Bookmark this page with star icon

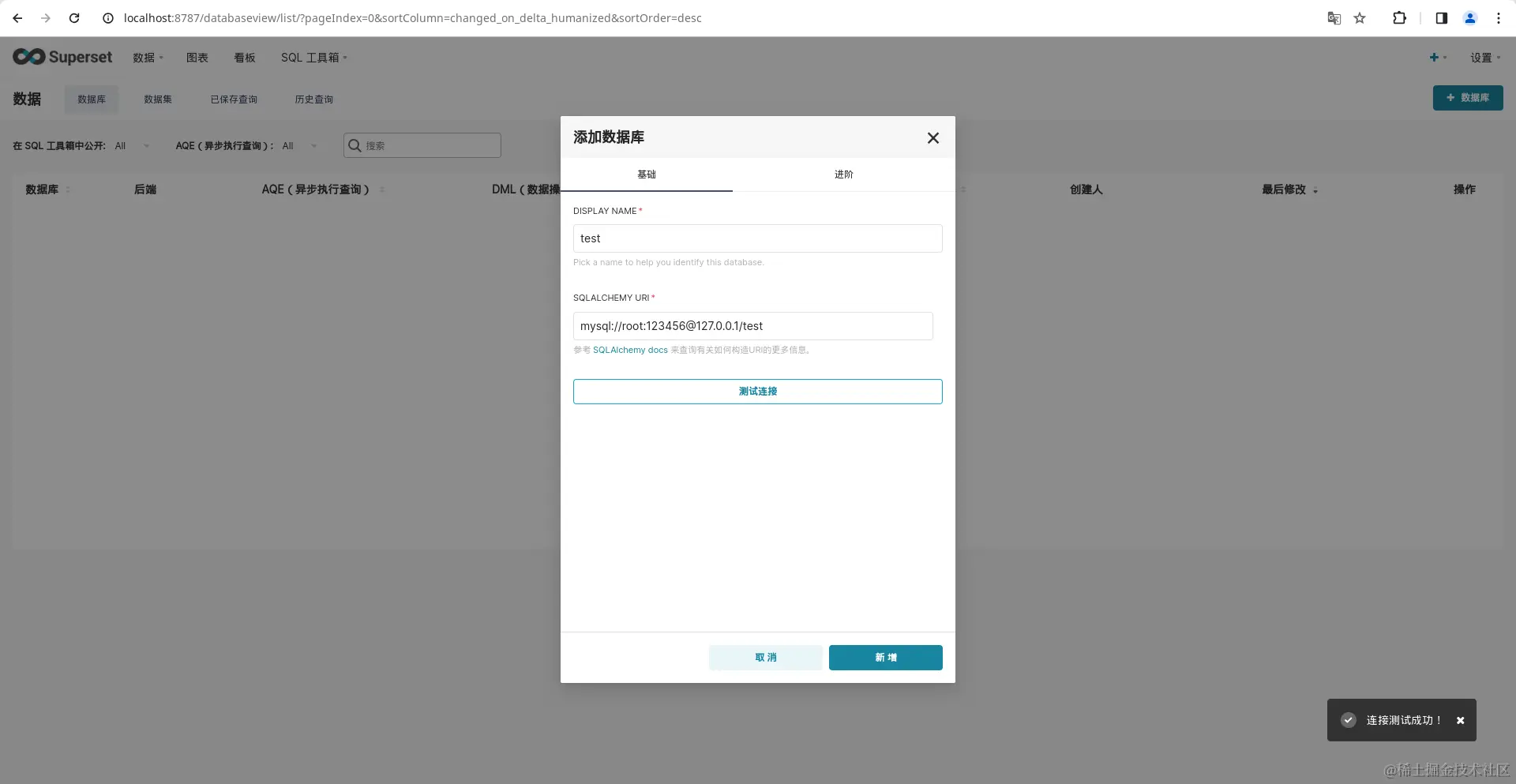click(x=1360, y=18)
